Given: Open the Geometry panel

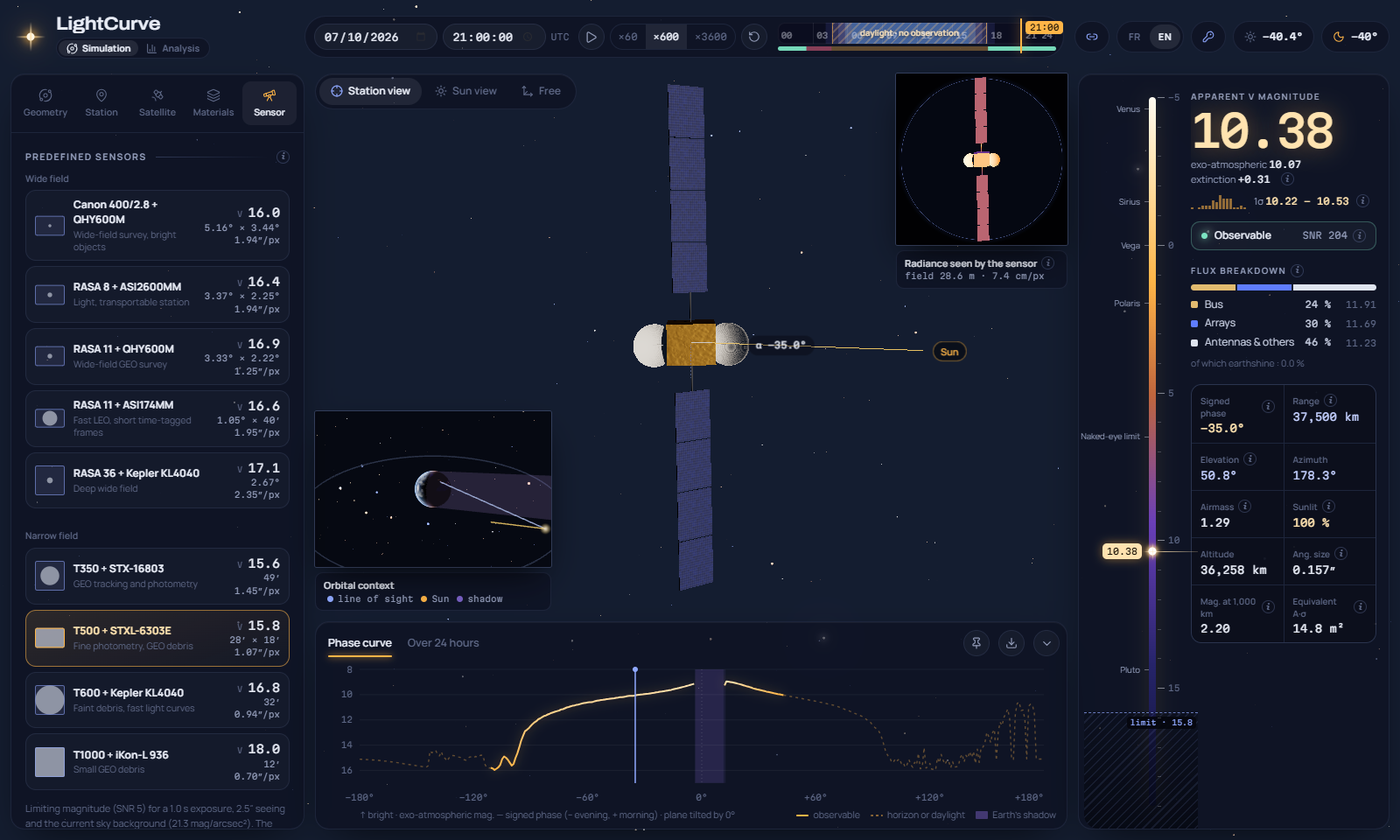Looking at the screenshot, I should (45, 102).
